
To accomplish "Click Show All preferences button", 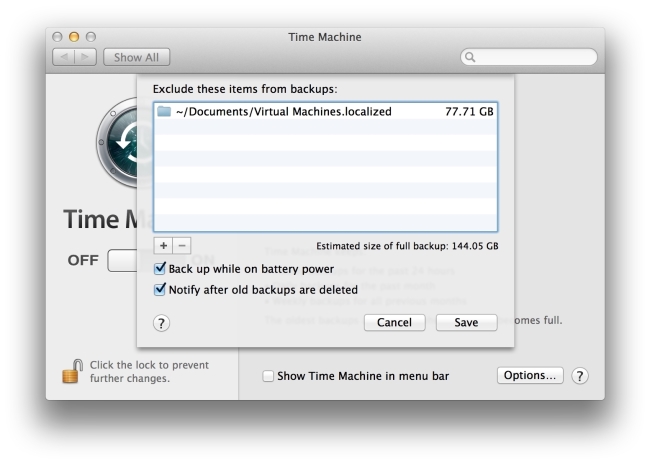I will tap(136, 57).
